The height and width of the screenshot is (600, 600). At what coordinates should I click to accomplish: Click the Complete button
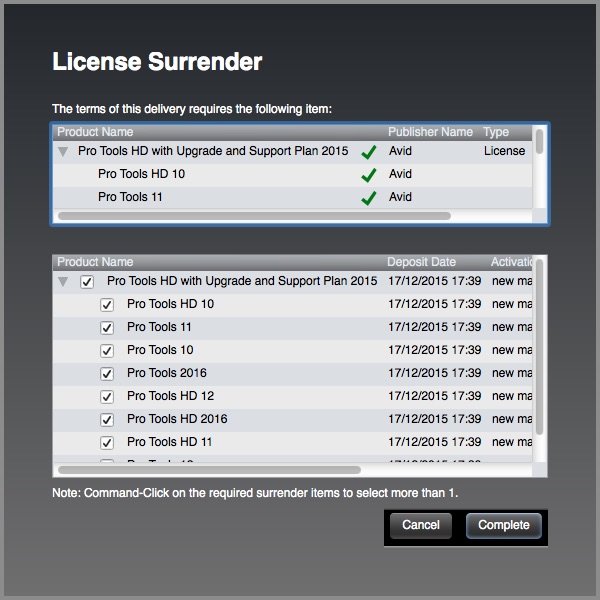[503, 525]
